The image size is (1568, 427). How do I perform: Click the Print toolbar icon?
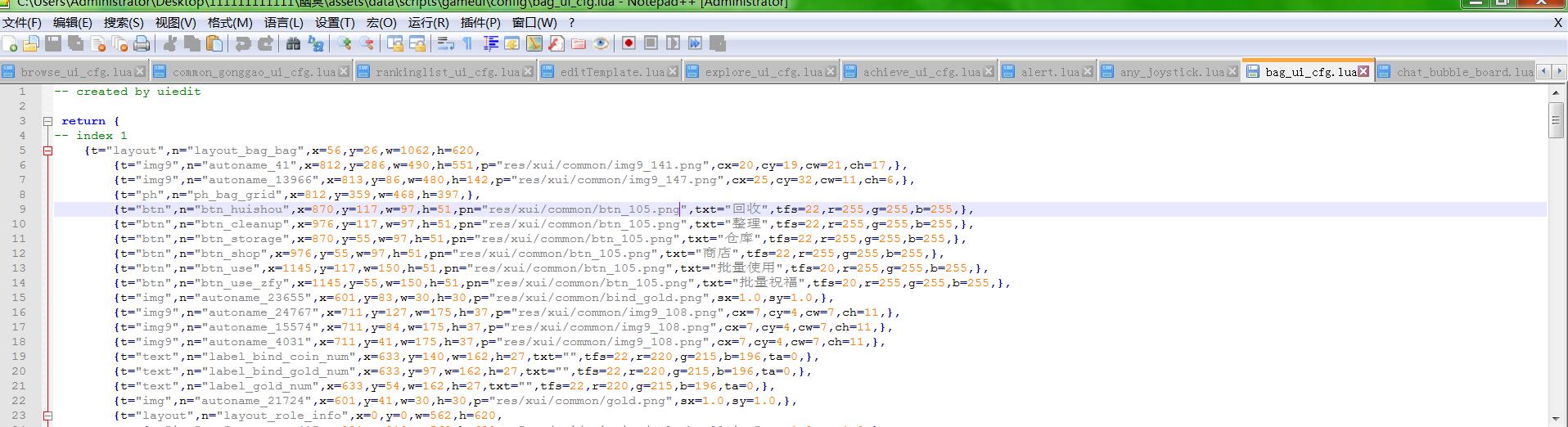point(142,44)
